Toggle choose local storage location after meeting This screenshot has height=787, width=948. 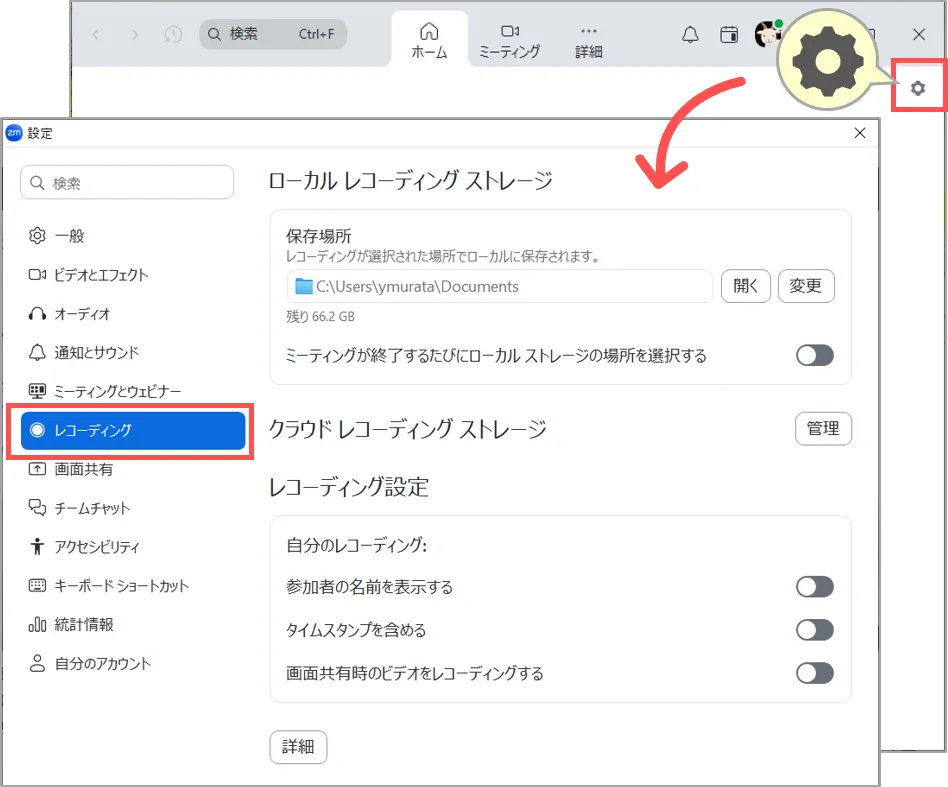coord(814,355)
